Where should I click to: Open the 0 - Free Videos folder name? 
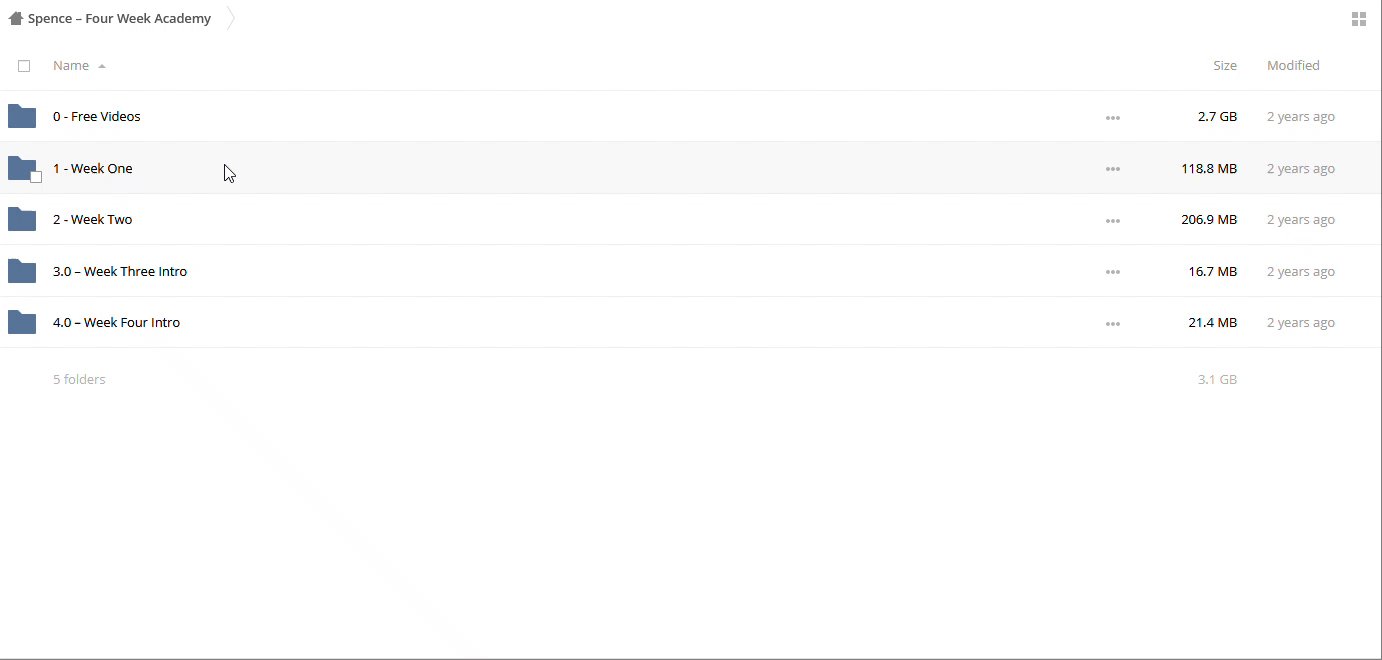pos(97,117)
